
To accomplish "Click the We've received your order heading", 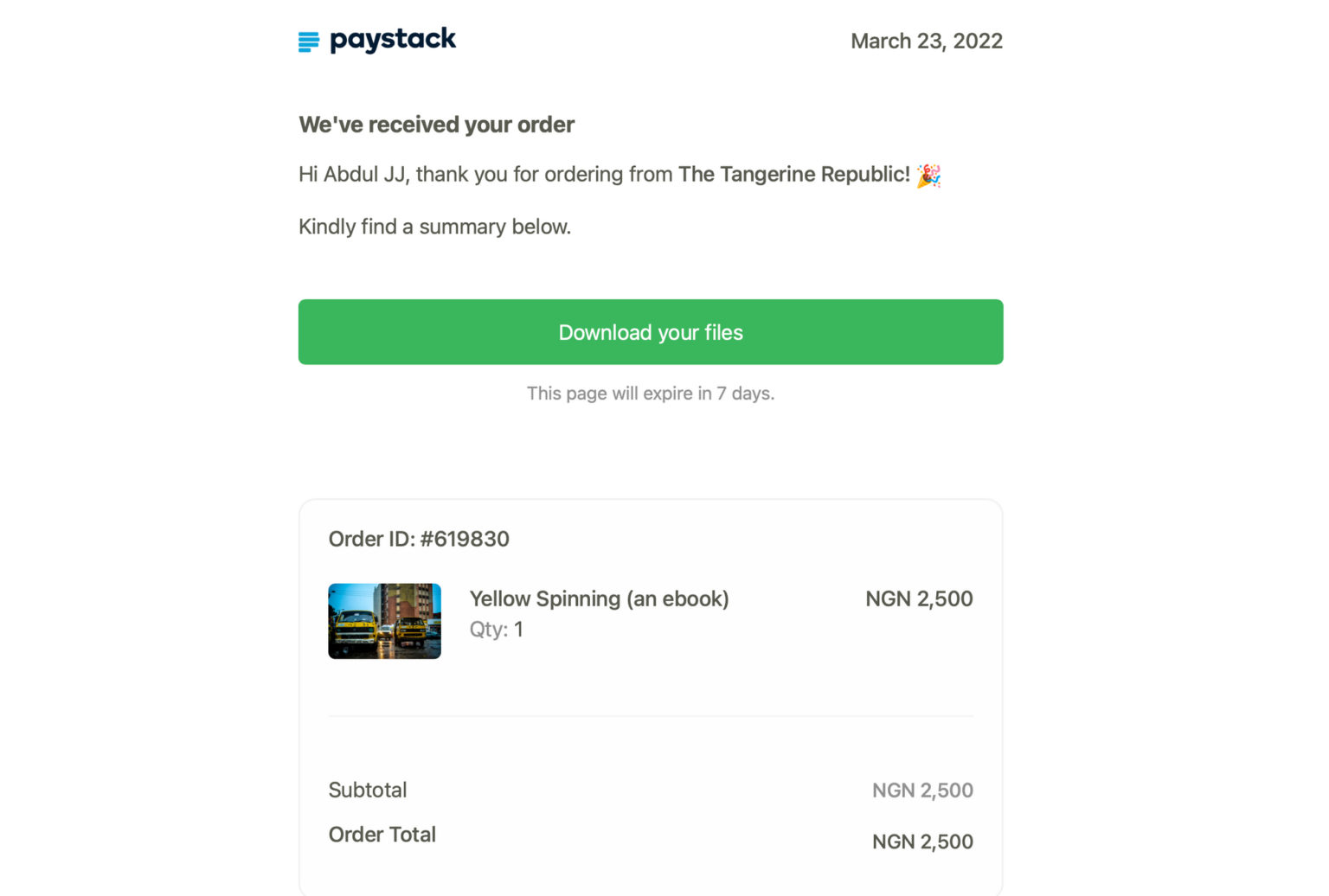I will 436,124.
